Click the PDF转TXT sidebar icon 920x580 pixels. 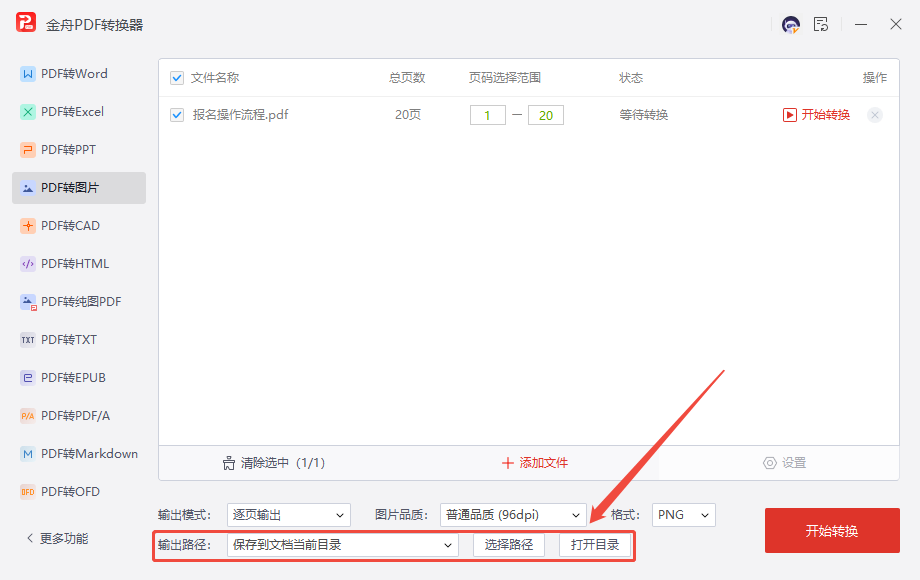(28, 340)
